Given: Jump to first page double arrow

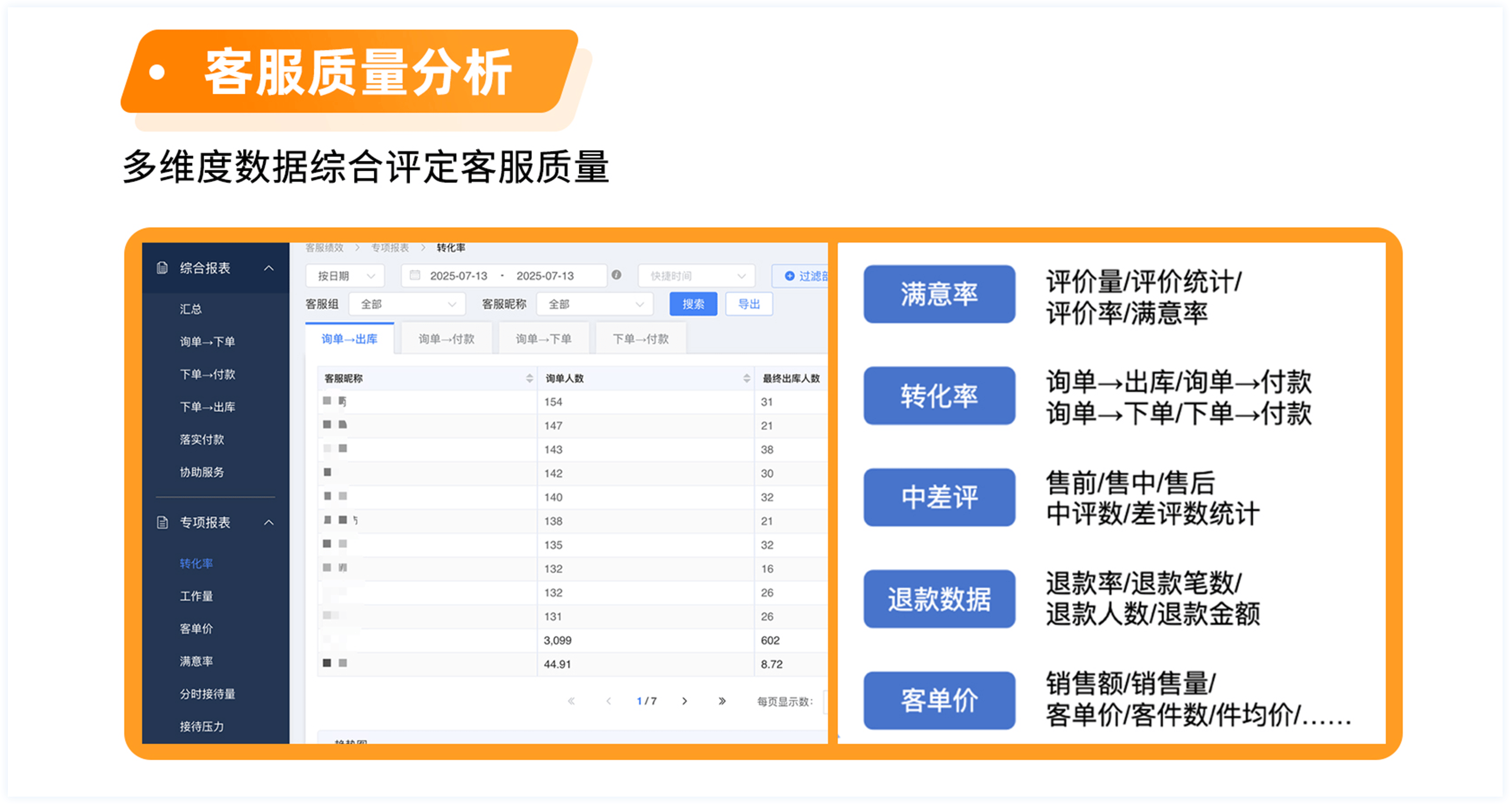Looking at the screenshot, I should point(571,701).
